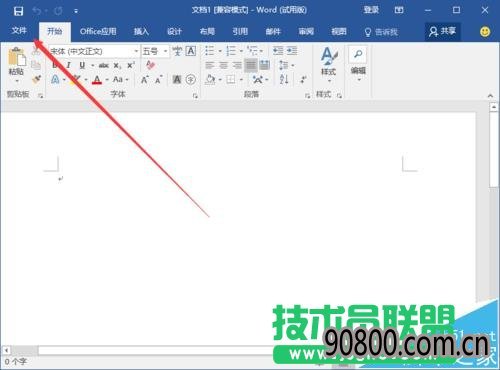The height and width of the screenshot is (370, 500).
Task: Click the numbered list icon
Action: tap(231, 51)
